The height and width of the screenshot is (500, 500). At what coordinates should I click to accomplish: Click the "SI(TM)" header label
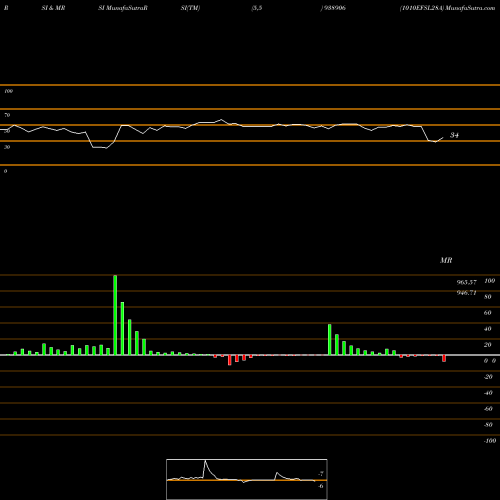(190, 8)
